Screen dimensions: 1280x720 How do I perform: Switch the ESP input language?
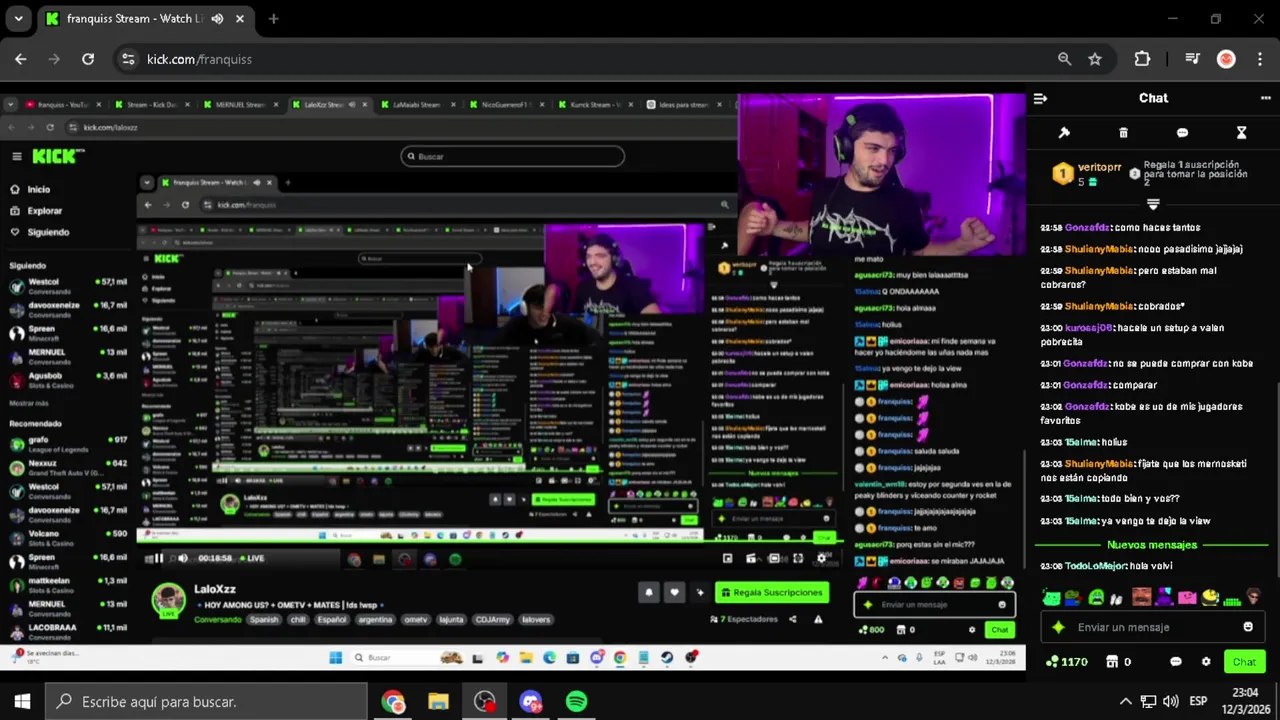click(1197, 701)
